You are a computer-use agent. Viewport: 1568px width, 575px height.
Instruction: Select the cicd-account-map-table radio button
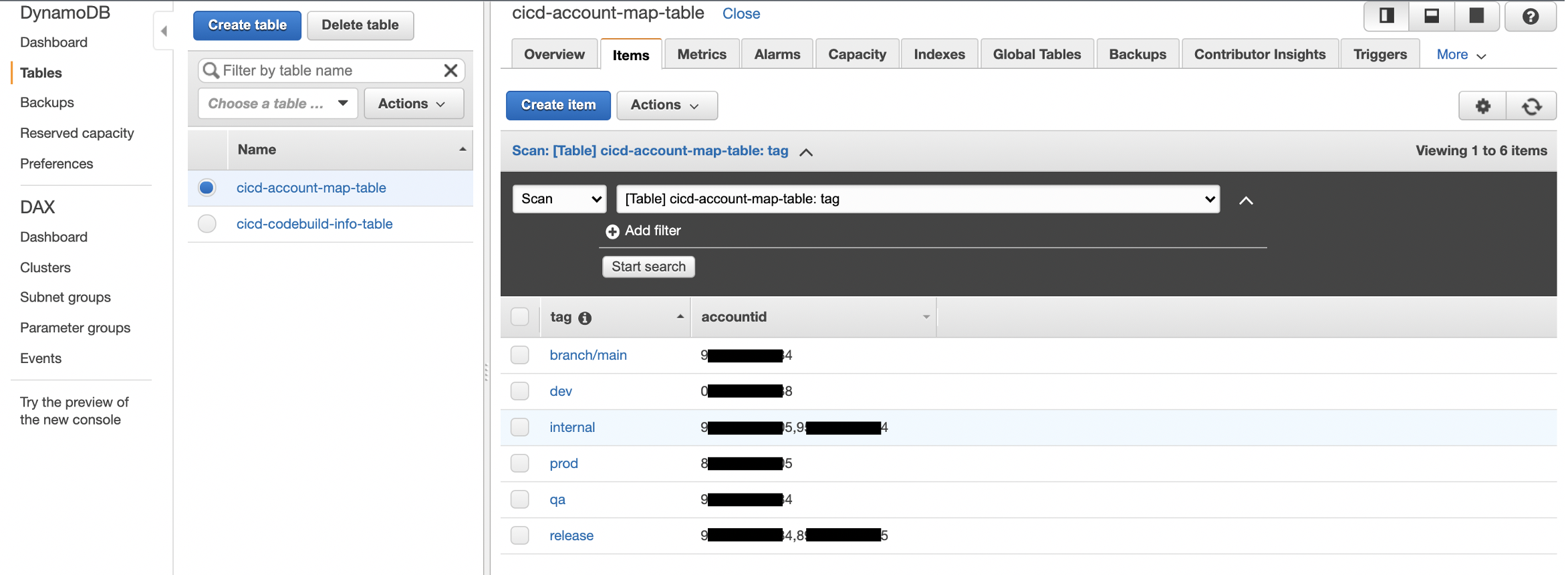[207, 188]
